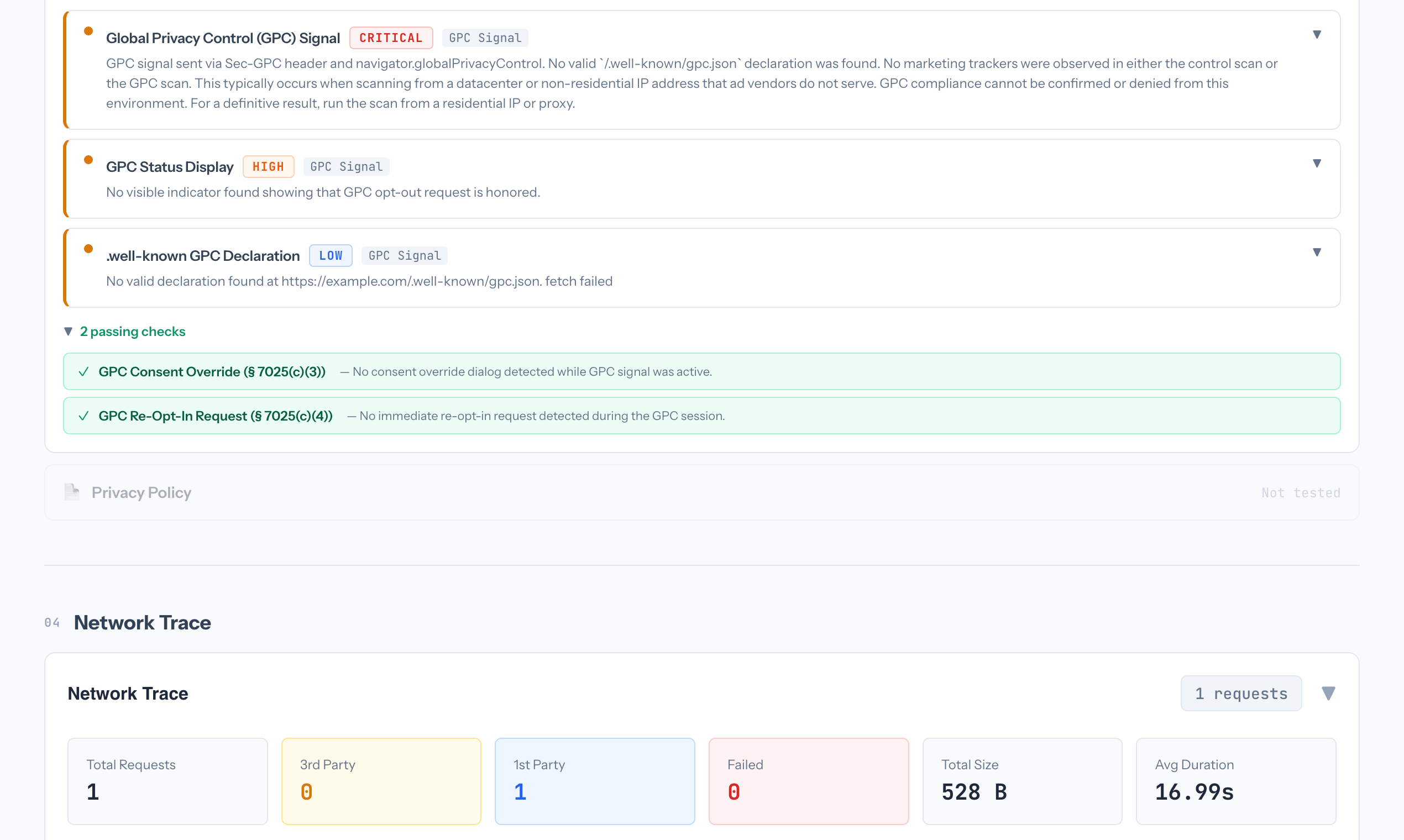Screen dimensions: 1404x840
Task: Click the 3rd Party stat card
Action: 381,781
